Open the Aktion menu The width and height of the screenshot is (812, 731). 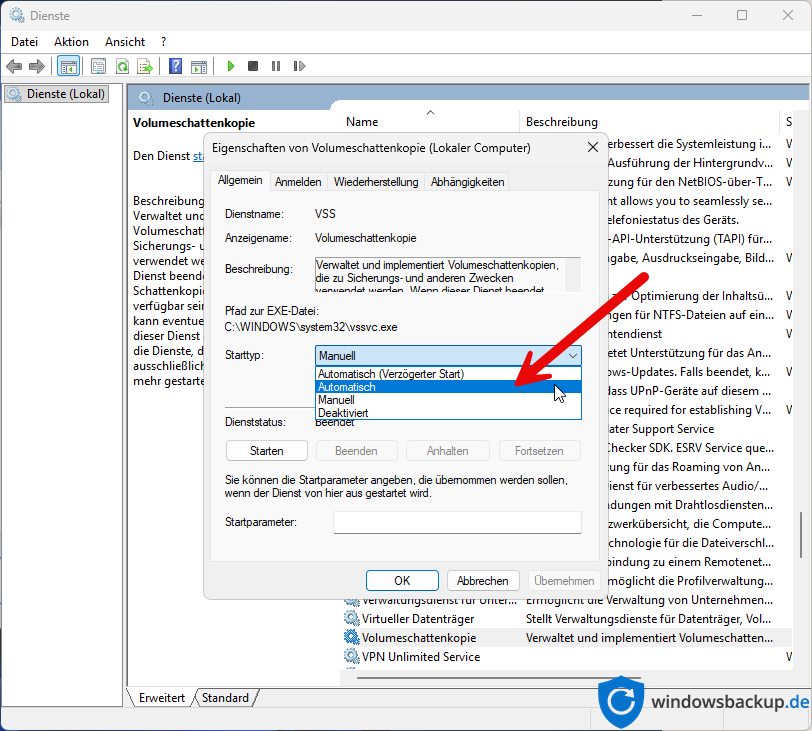(x=70, y=41)
